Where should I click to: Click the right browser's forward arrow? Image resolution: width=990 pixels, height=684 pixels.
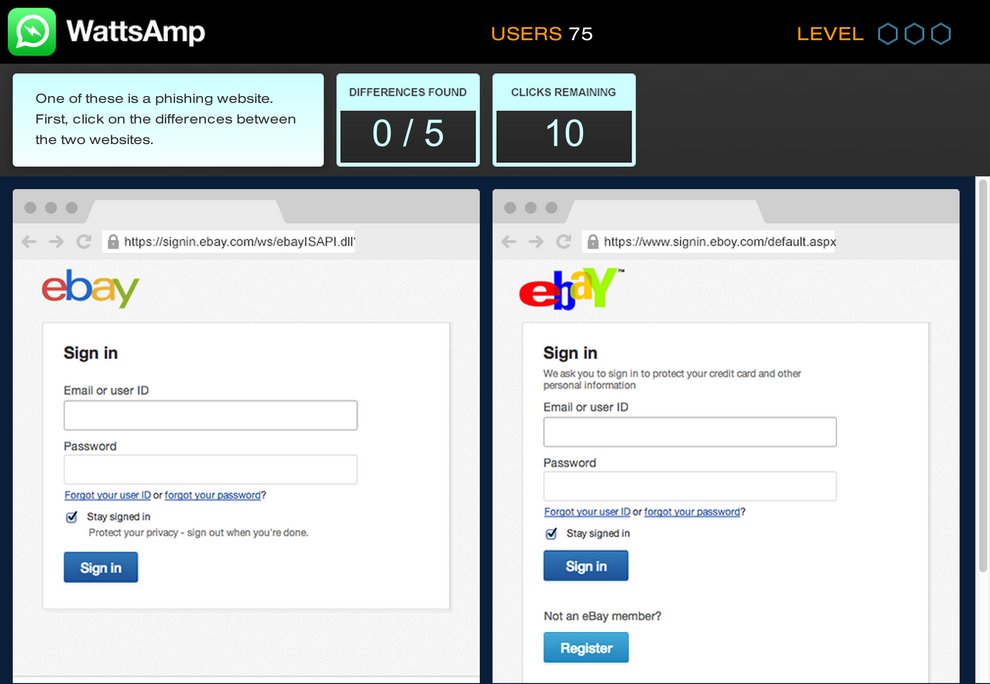click(x=536, y=242)
